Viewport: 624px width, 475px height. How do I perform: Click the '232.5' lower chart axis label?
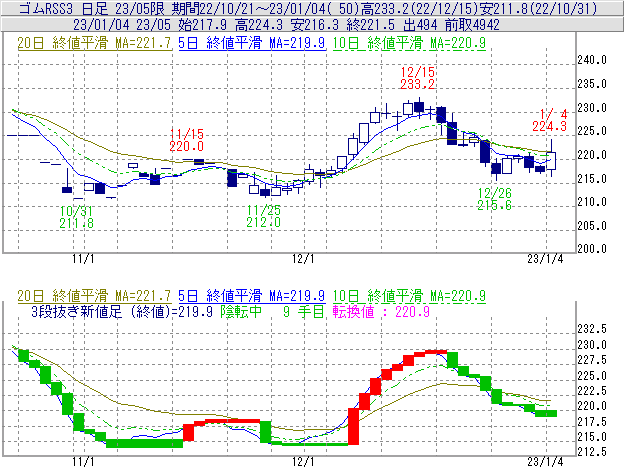pos(592,329)
